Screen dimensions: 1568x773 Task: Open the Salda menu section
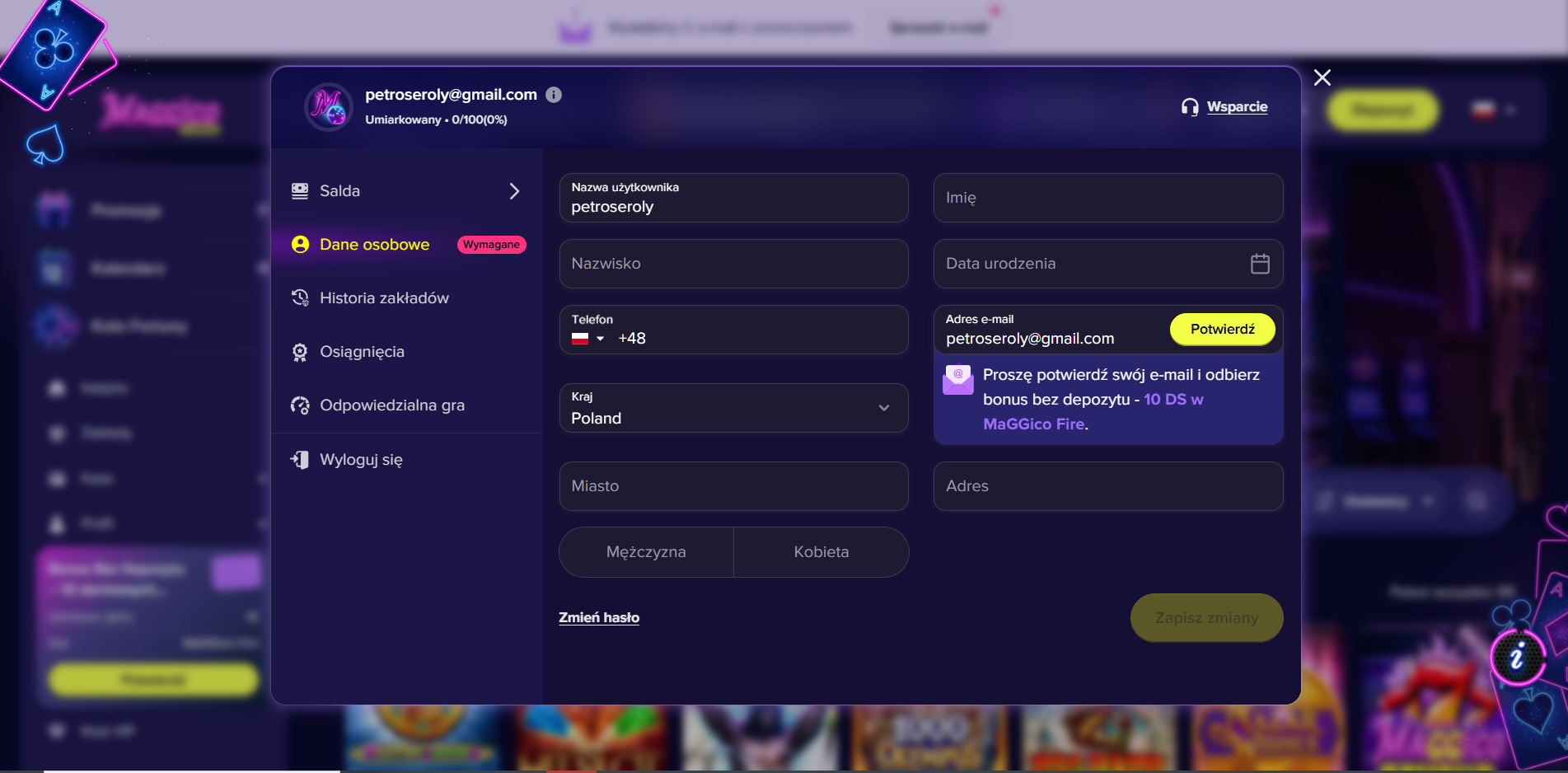tap(407, 191)
